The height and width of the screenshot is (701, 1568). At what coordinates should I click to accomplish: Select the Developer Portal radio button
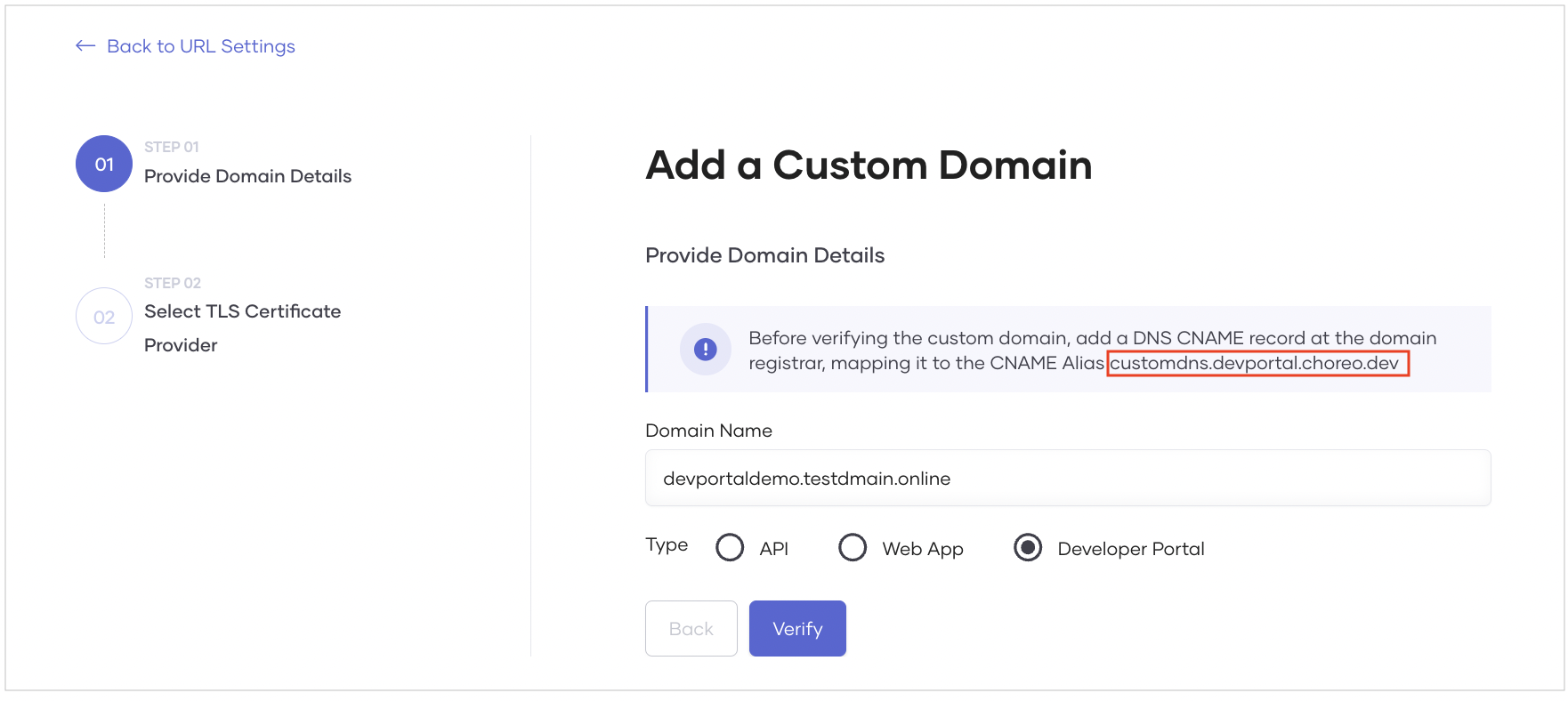click(x=1028, y=548)
